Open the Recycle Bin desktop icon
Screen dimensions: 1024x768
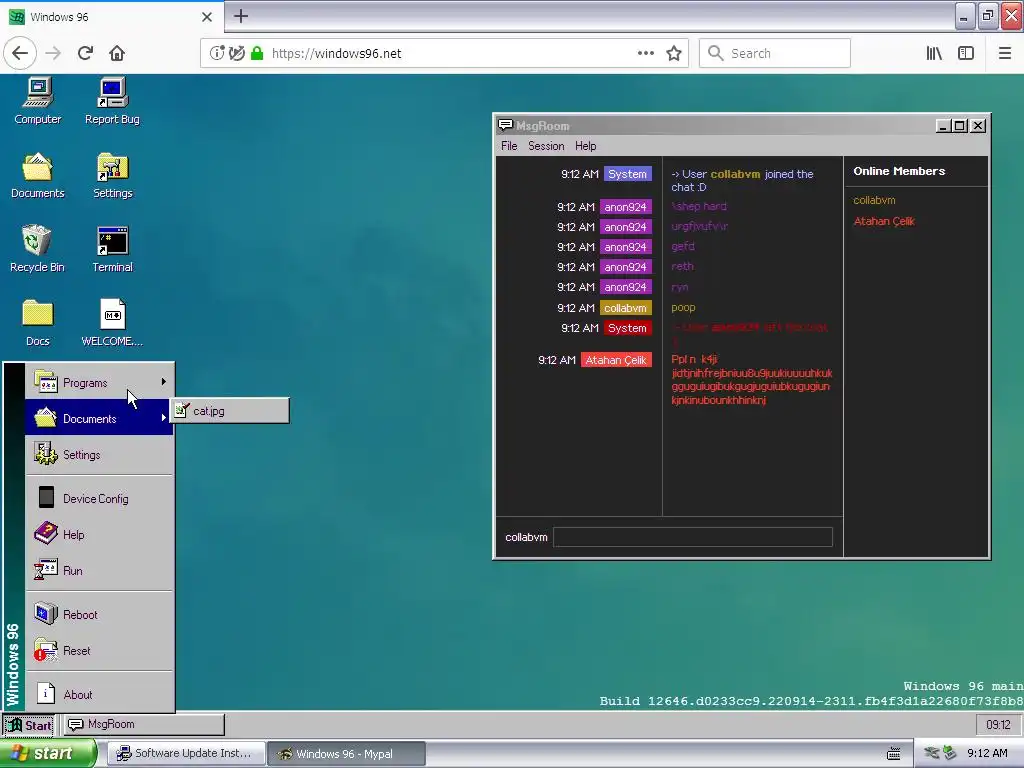(x=37, y=248)
